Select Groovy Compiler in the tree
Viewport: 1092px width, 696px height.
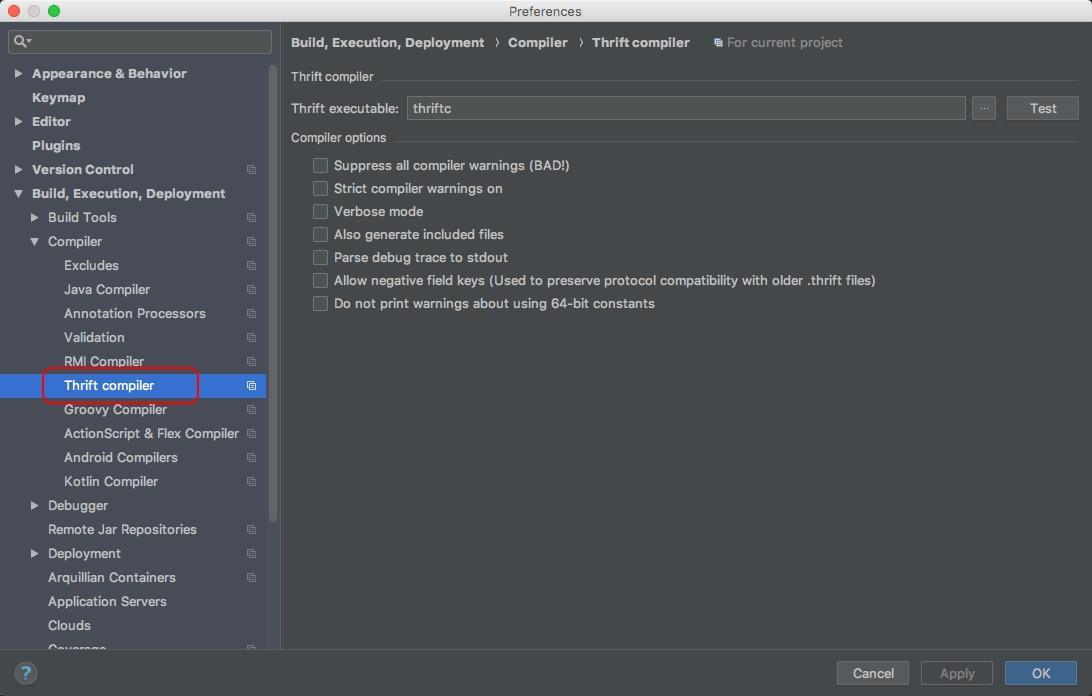tap(115, 410)
